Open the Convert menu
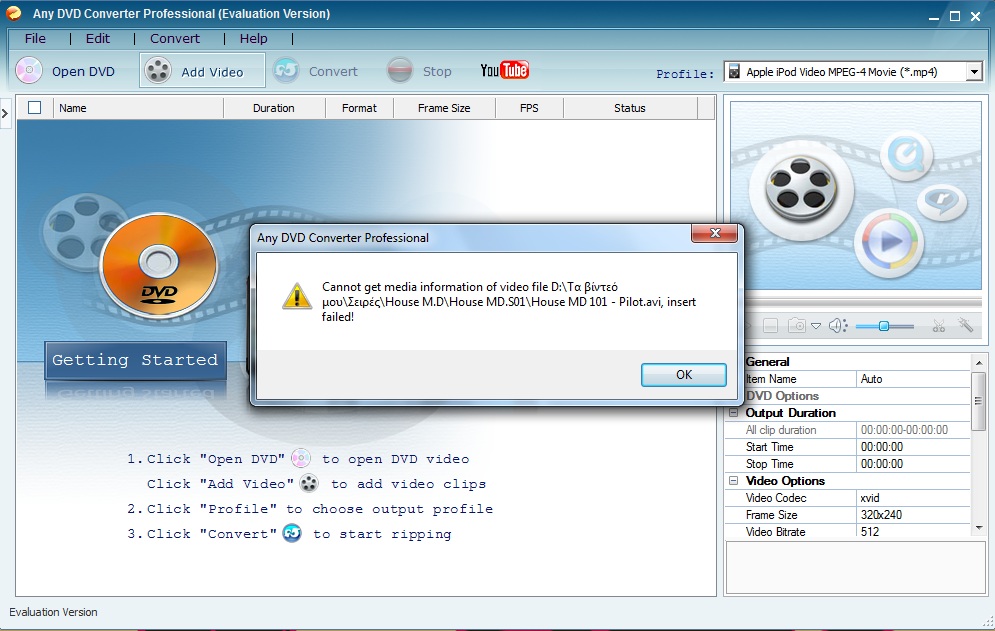Viewport: 995px width, 631px height. point(175,39)
